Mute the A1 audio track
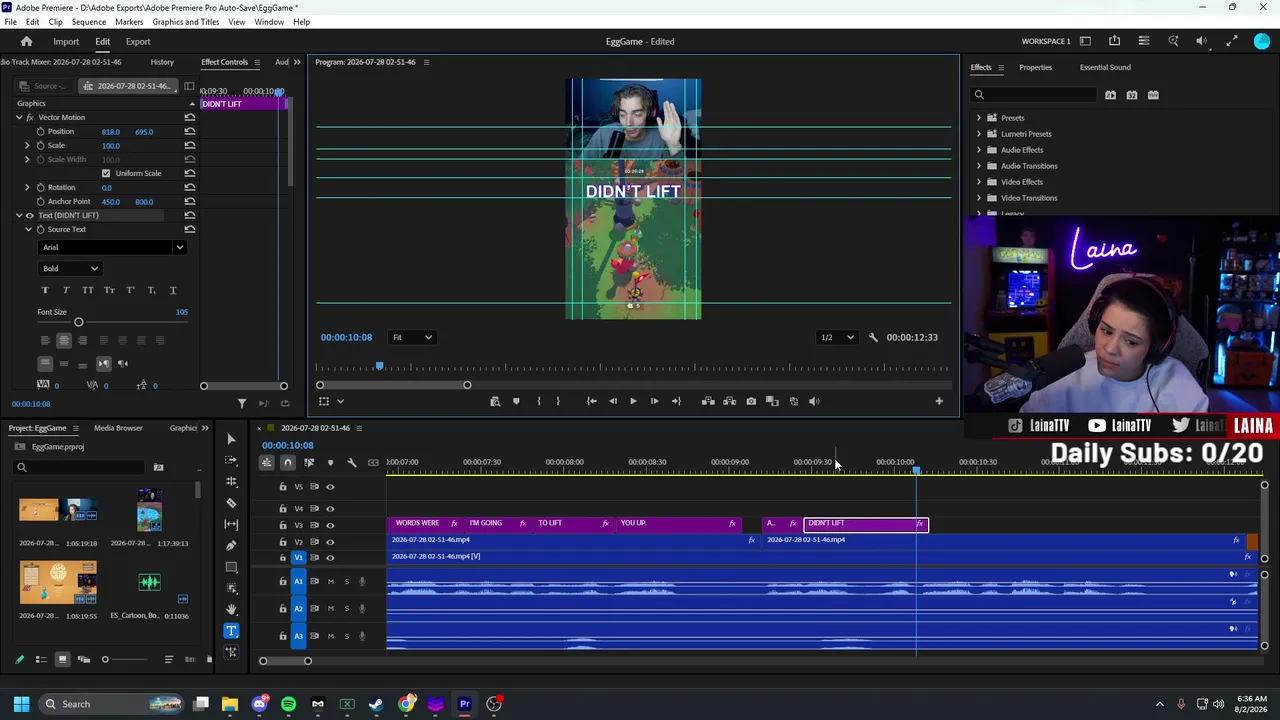The width and height of the screenshot is (1280, 720). [331, 581]
